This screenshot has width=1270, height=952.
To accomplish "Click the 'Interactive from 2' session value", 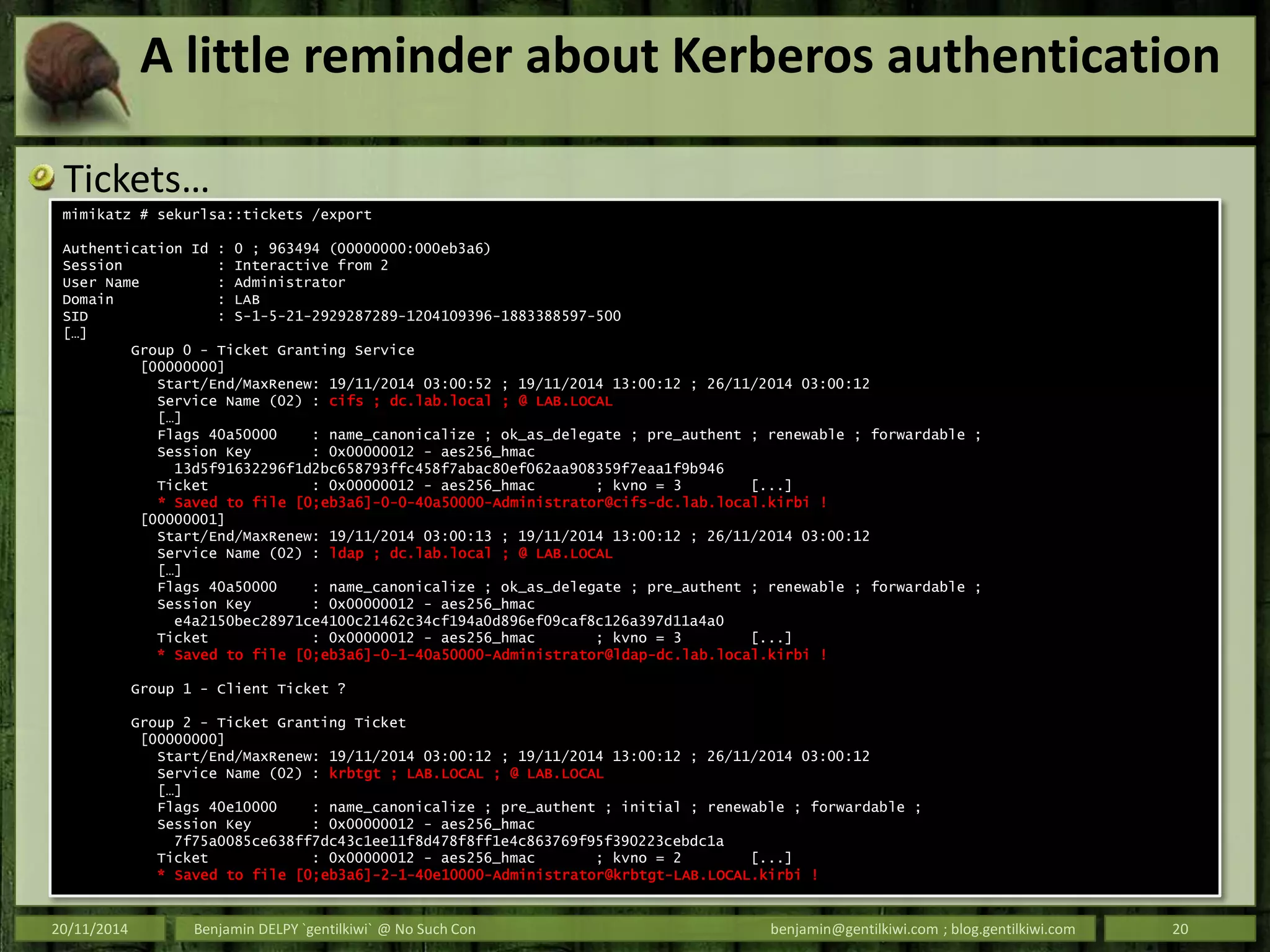I will 311,265.
